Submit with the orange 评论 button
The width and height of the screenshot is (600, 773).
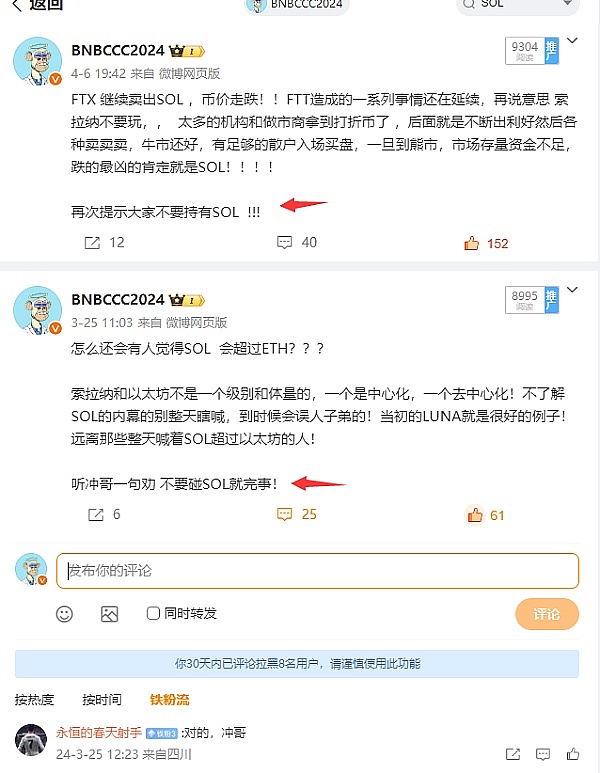click(x=547, y=614)
